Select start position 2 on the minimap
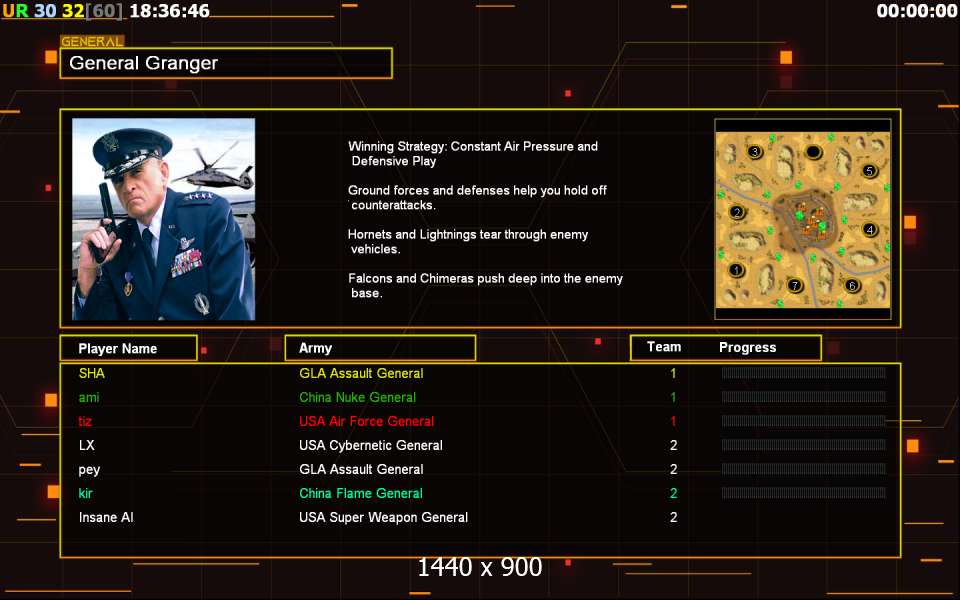This screenshot has height=600, width=960. click(x=737, y=212)
